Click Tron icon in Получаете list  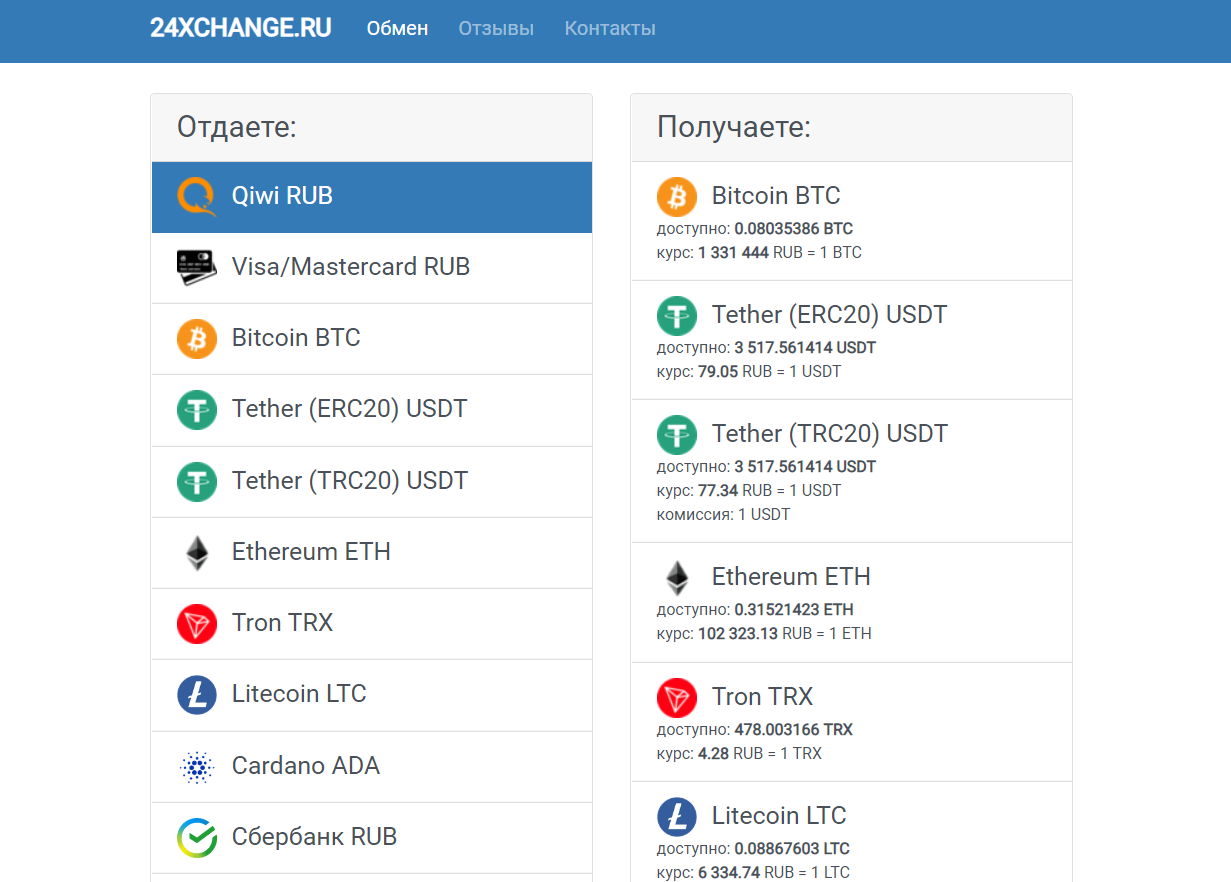pos(677,697)
